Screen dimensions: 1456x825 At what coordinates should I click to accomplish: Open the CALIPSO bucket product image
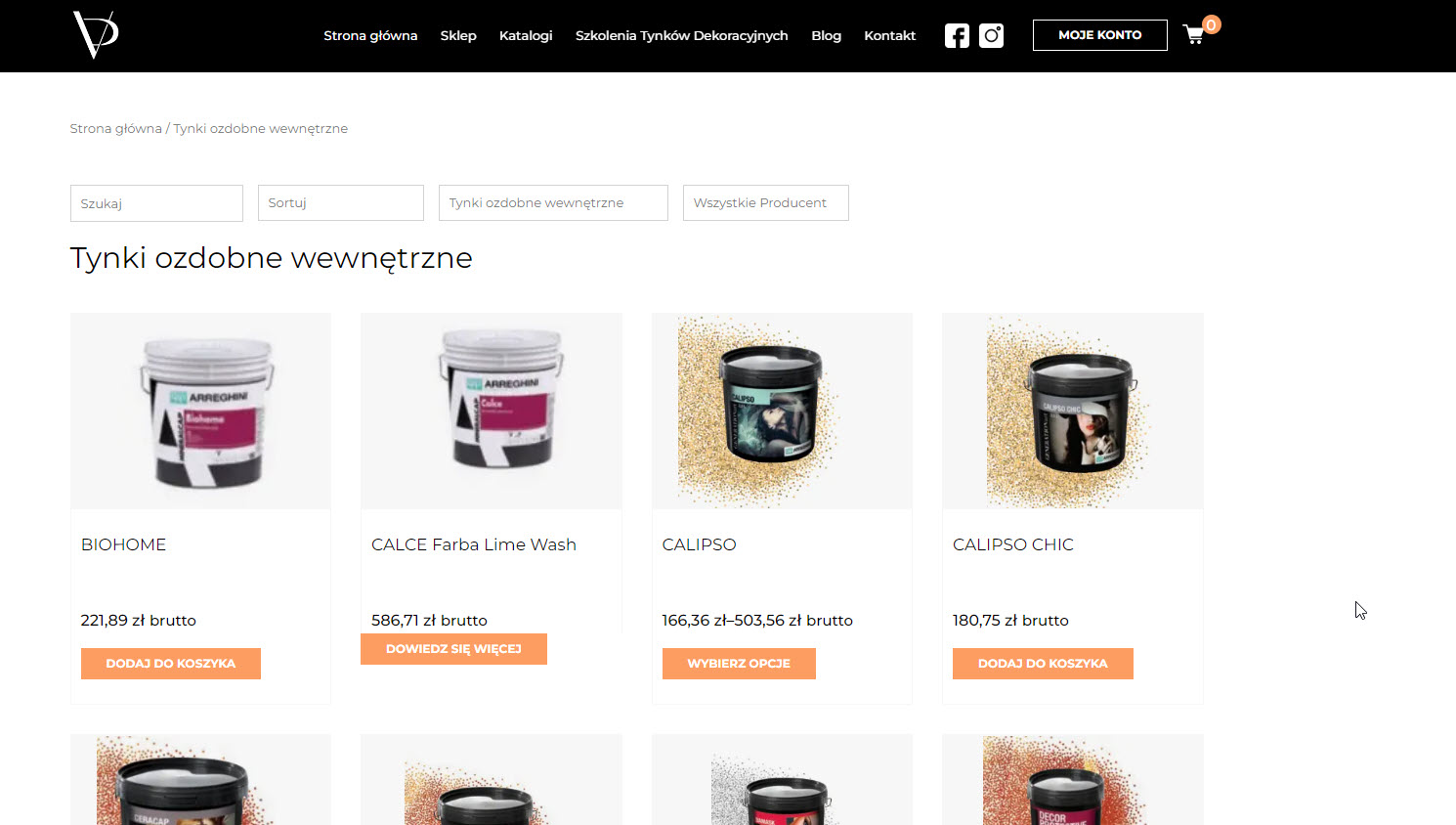[x=782, y=411]
